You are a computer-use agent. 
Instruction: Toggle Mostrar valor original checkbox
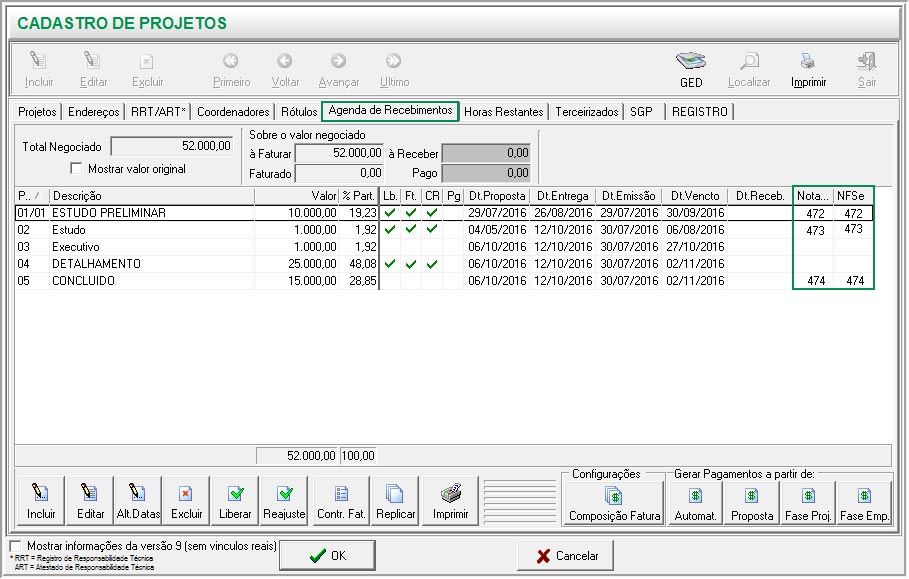coord(76,169)
